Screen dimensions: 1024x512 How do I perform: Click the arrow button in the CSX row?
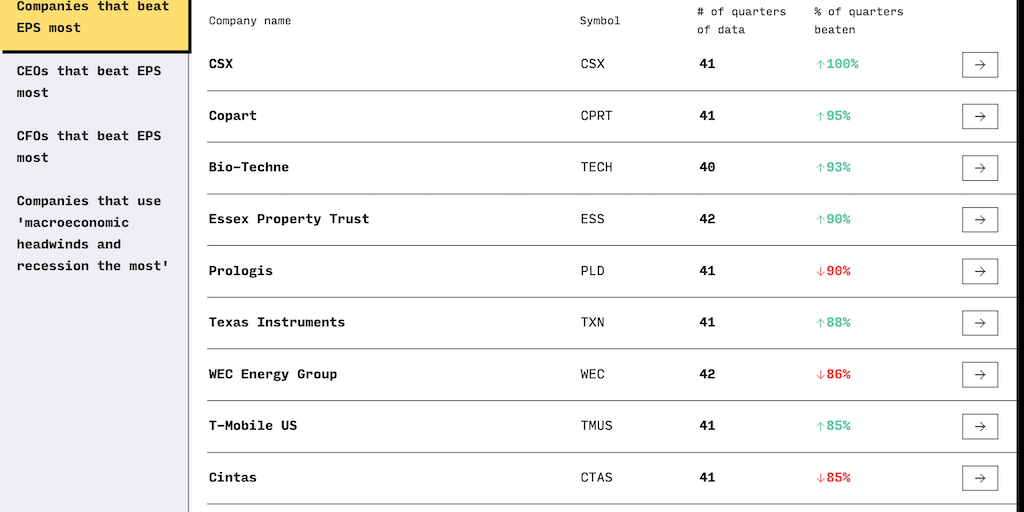click(979, 65)
